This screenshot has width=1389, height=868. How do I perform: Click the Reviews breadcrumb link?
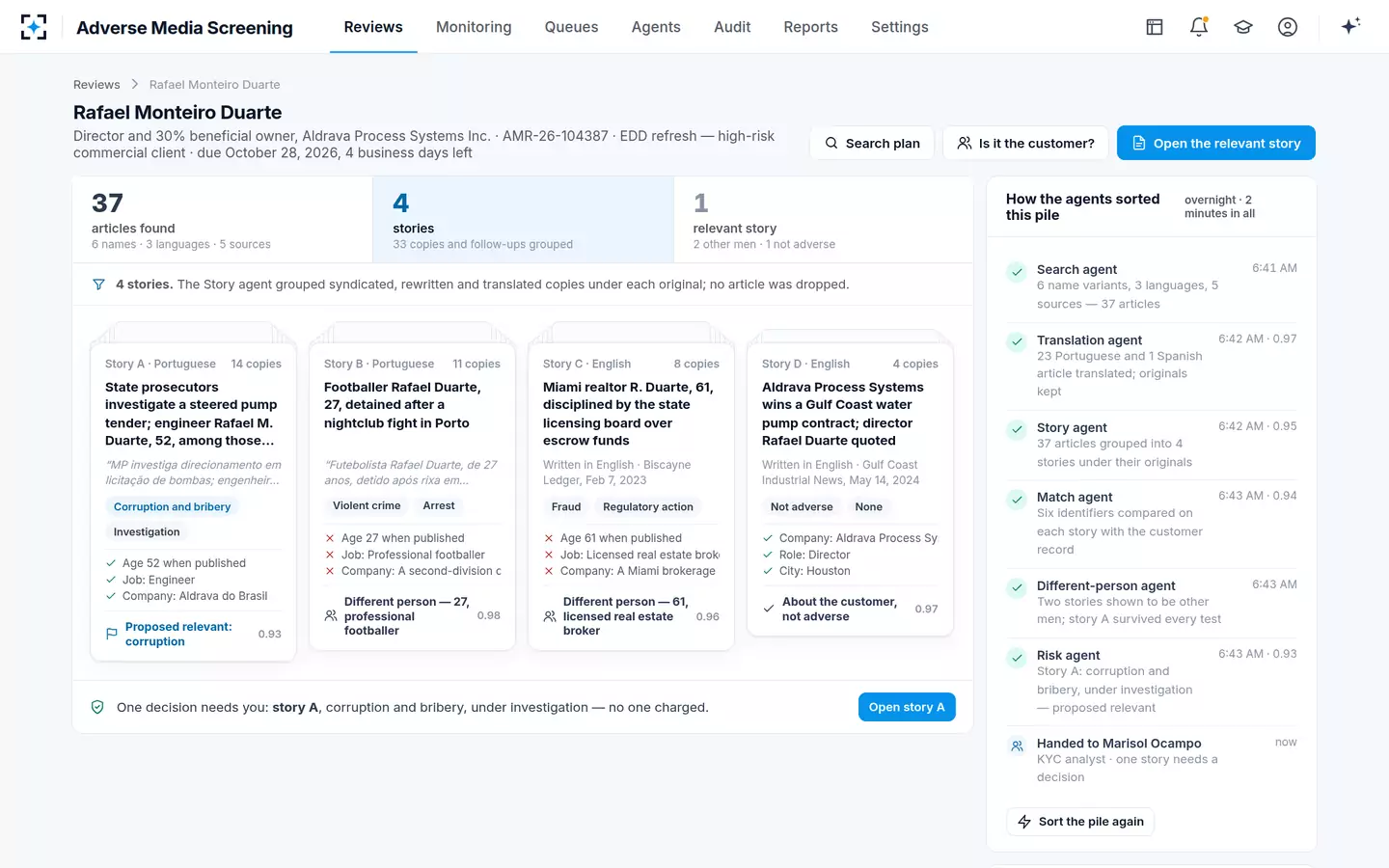[96, 85]
